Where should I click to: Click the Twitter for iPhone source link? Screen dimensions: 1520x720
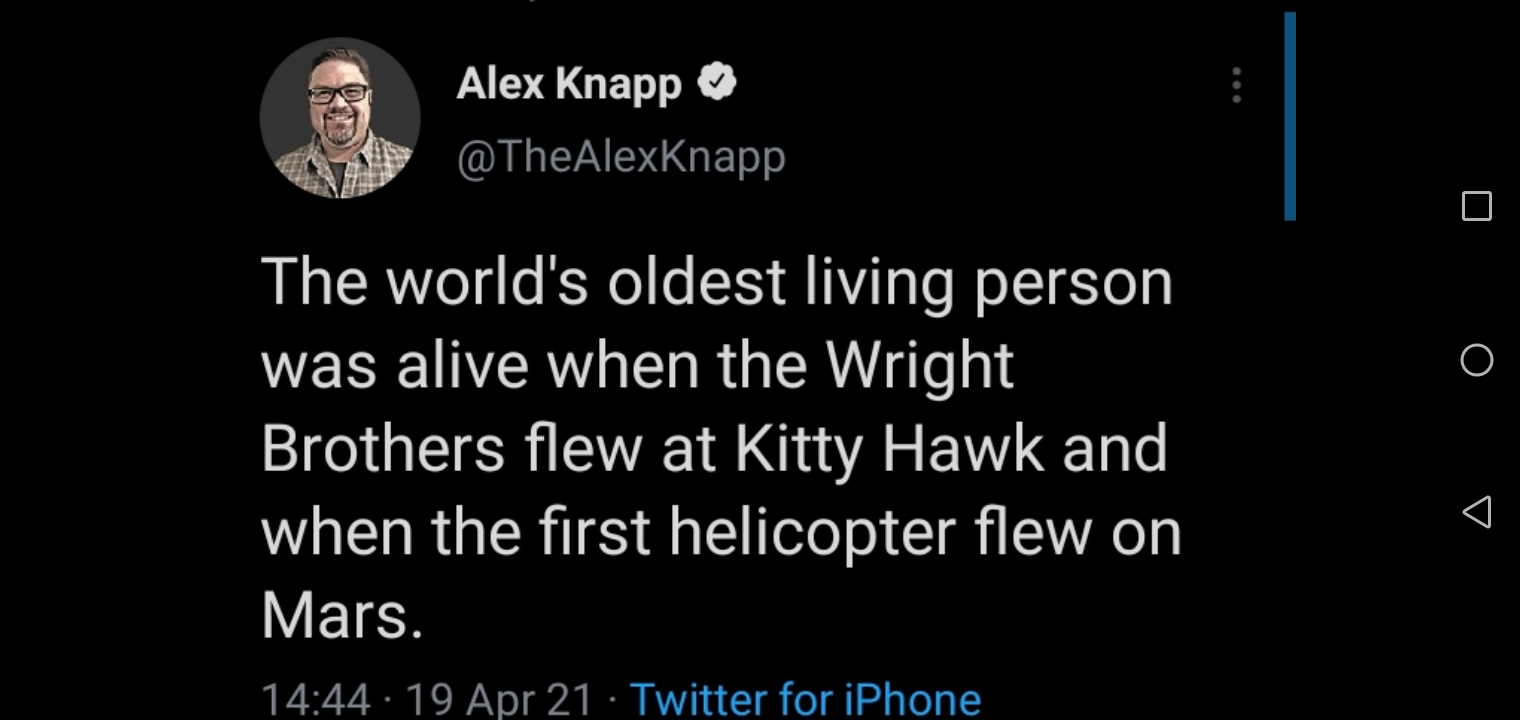click(x=805, y=698)
